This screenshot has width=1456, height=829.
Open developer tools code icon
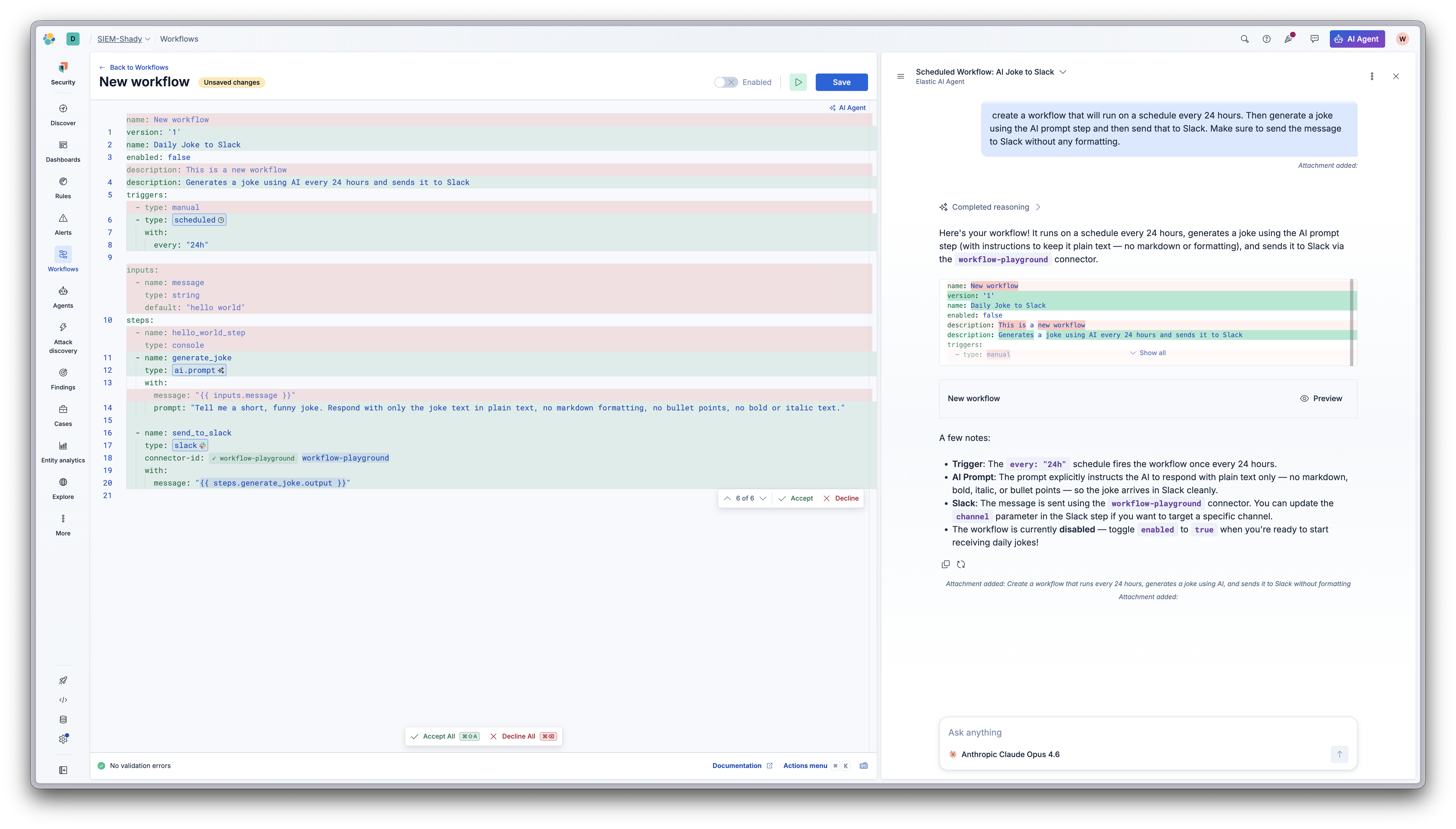[63, 700]
